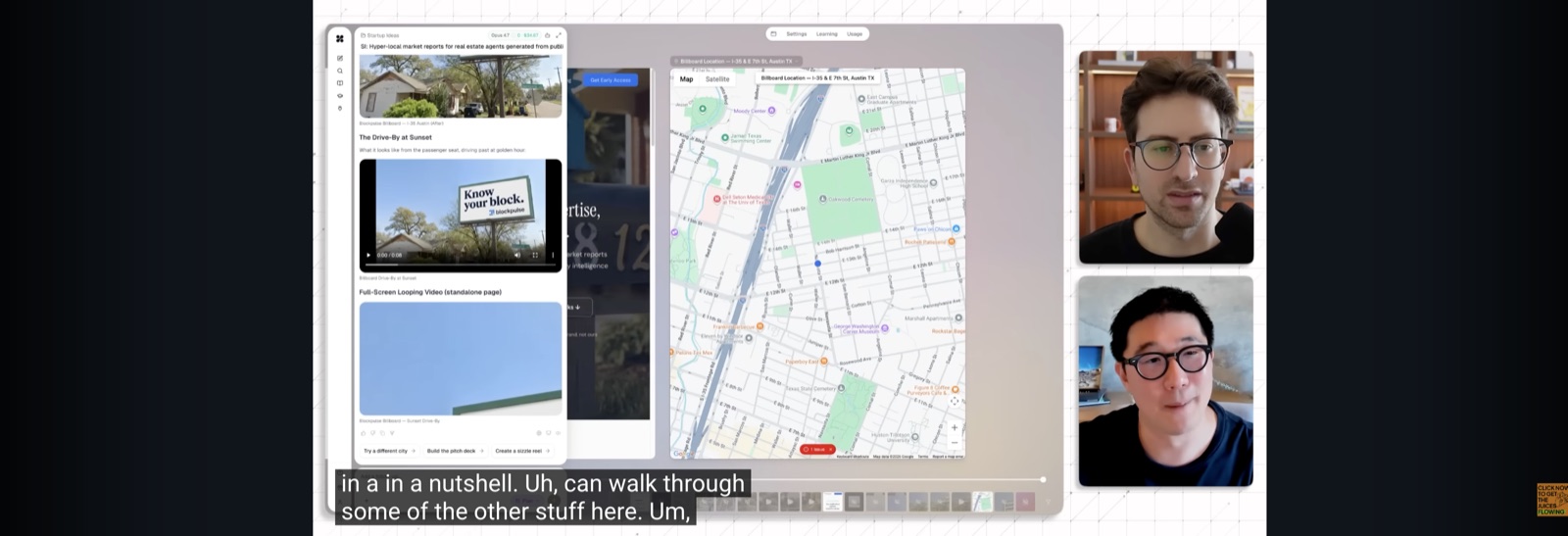Open the video's three-dot options menu
The height and width of the screenshot is (536, 1568).
[x=553, y=255]
